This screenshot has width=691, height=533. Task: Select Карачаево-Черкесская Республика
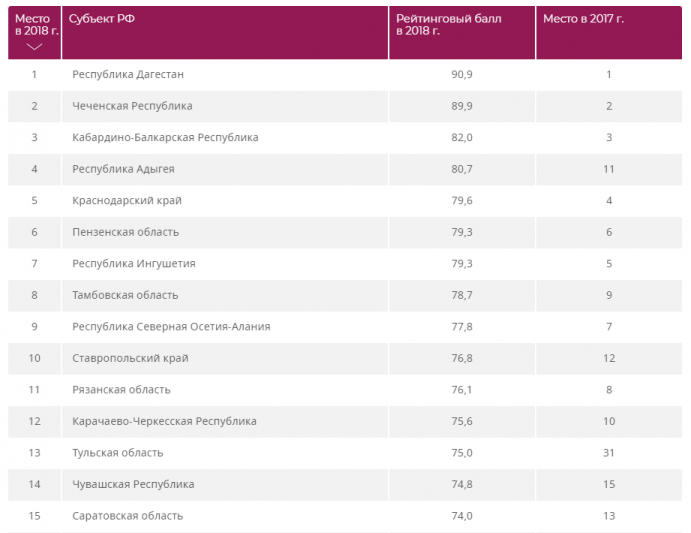click(164, 421)
